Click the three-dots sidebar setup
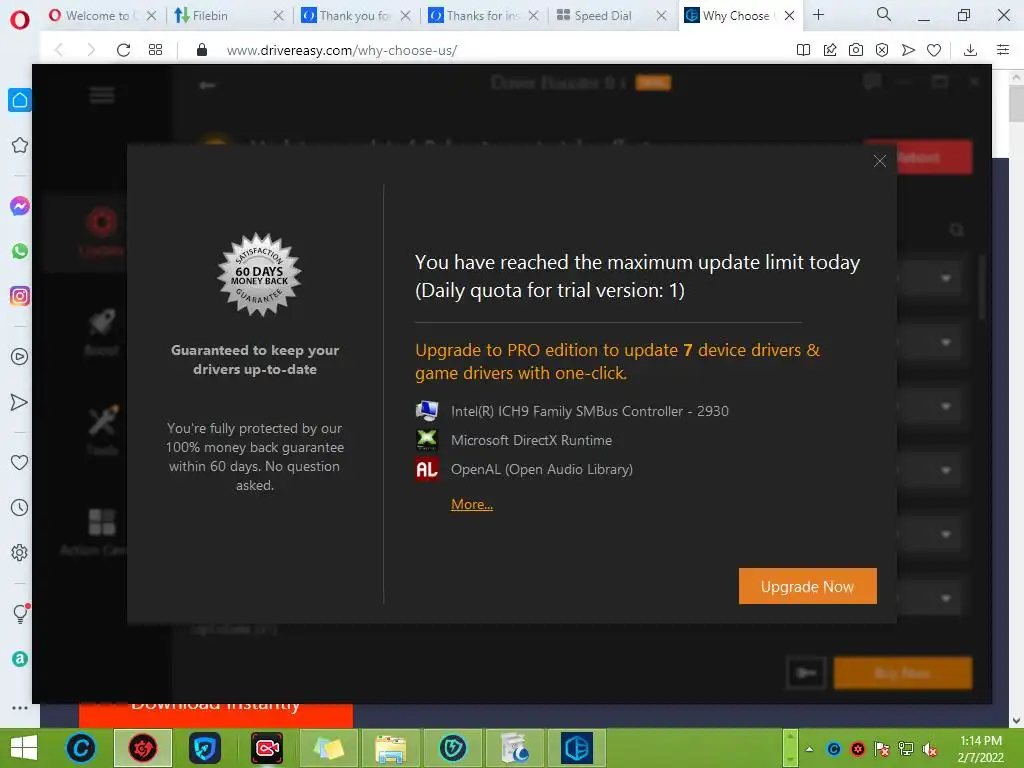Image resolution: width=1024 pixels, height=768 pixels. [x=20, y=708]
